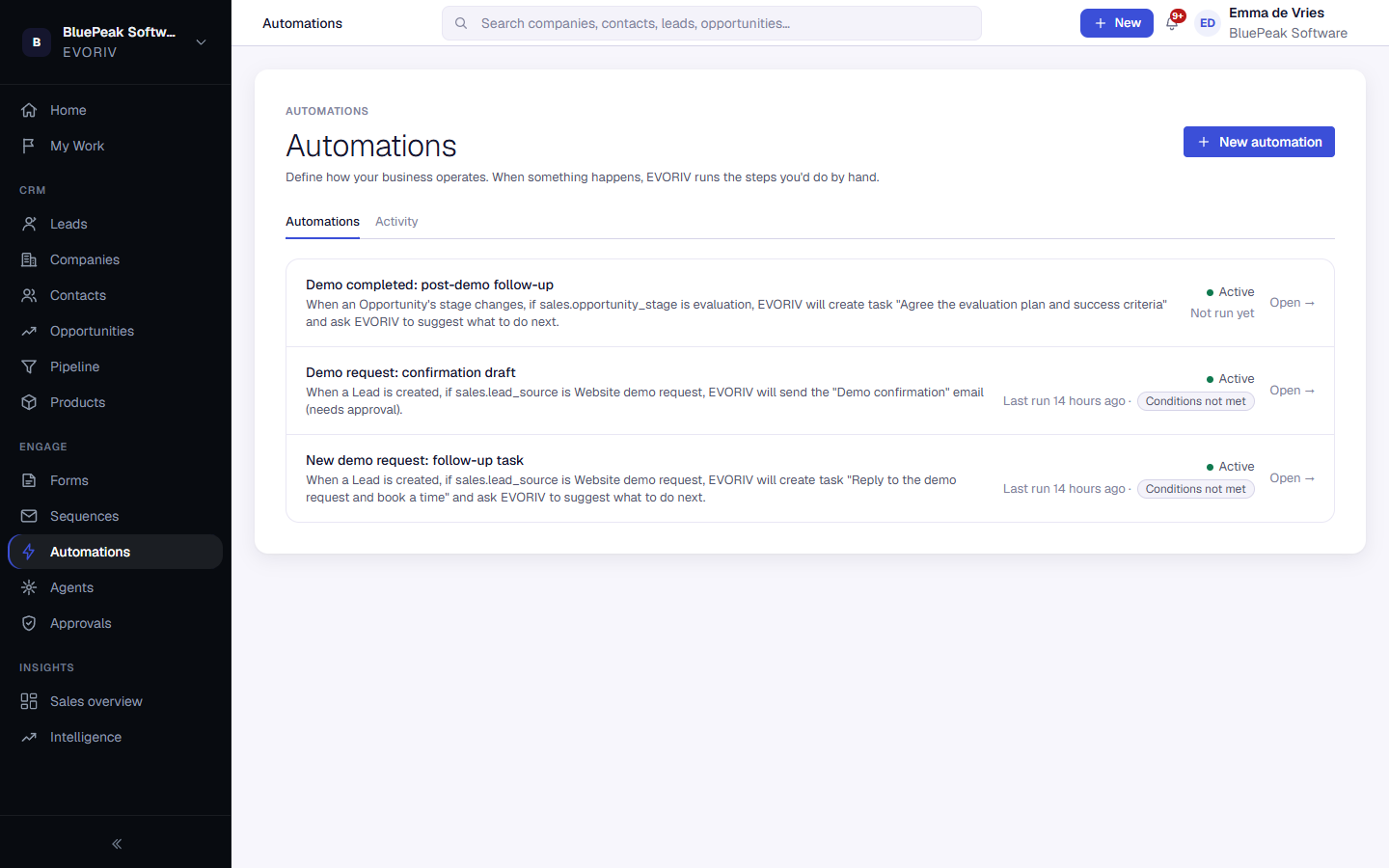
Task: Open the Sequences sidebar item
Action: (116, 516)
